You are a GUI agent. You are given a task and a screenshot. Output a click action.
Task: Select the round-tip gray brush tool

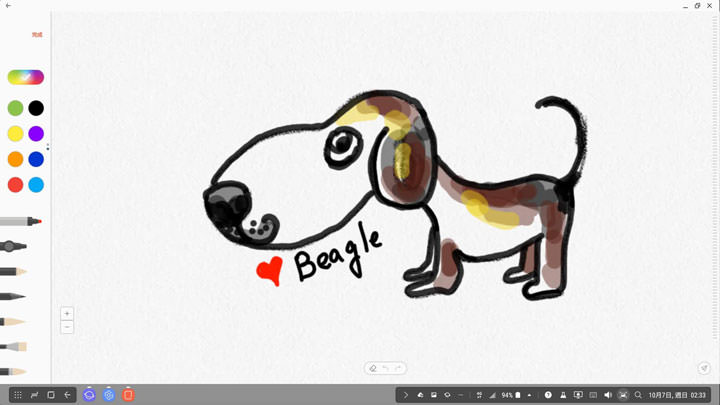pyautogui.click(x=14, y=246)
